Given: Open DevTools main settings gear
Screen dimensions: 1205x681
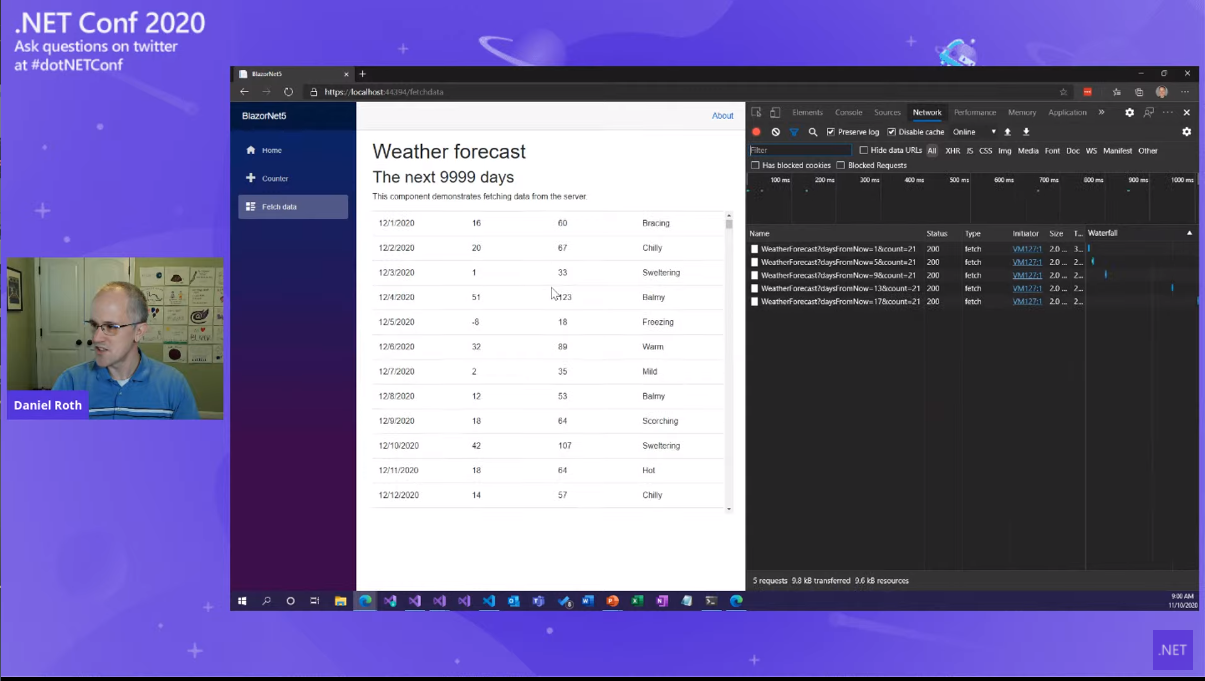Looking at the screenshot, I should [1129, 112].
